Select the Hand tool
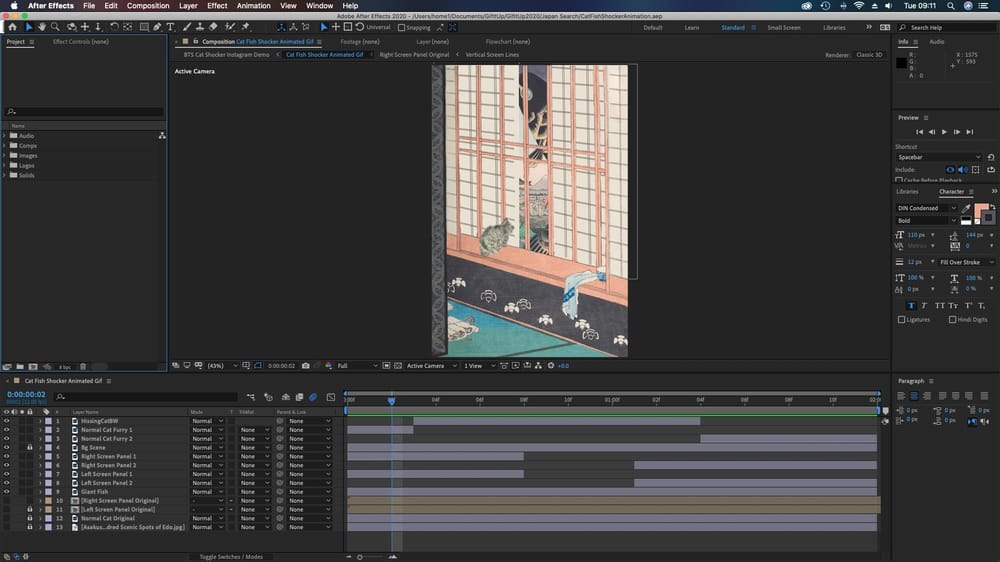The height and width of the screenshot is (562, 1000). pyautogui.click(x=42, y=27)
